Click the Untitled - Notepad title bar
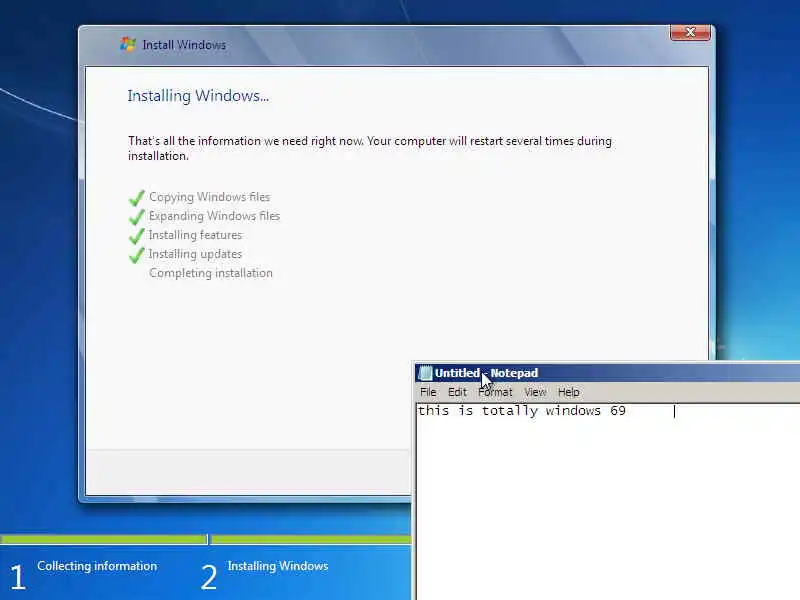This screenshot has width=800, height=600. [x=607, y=373]
